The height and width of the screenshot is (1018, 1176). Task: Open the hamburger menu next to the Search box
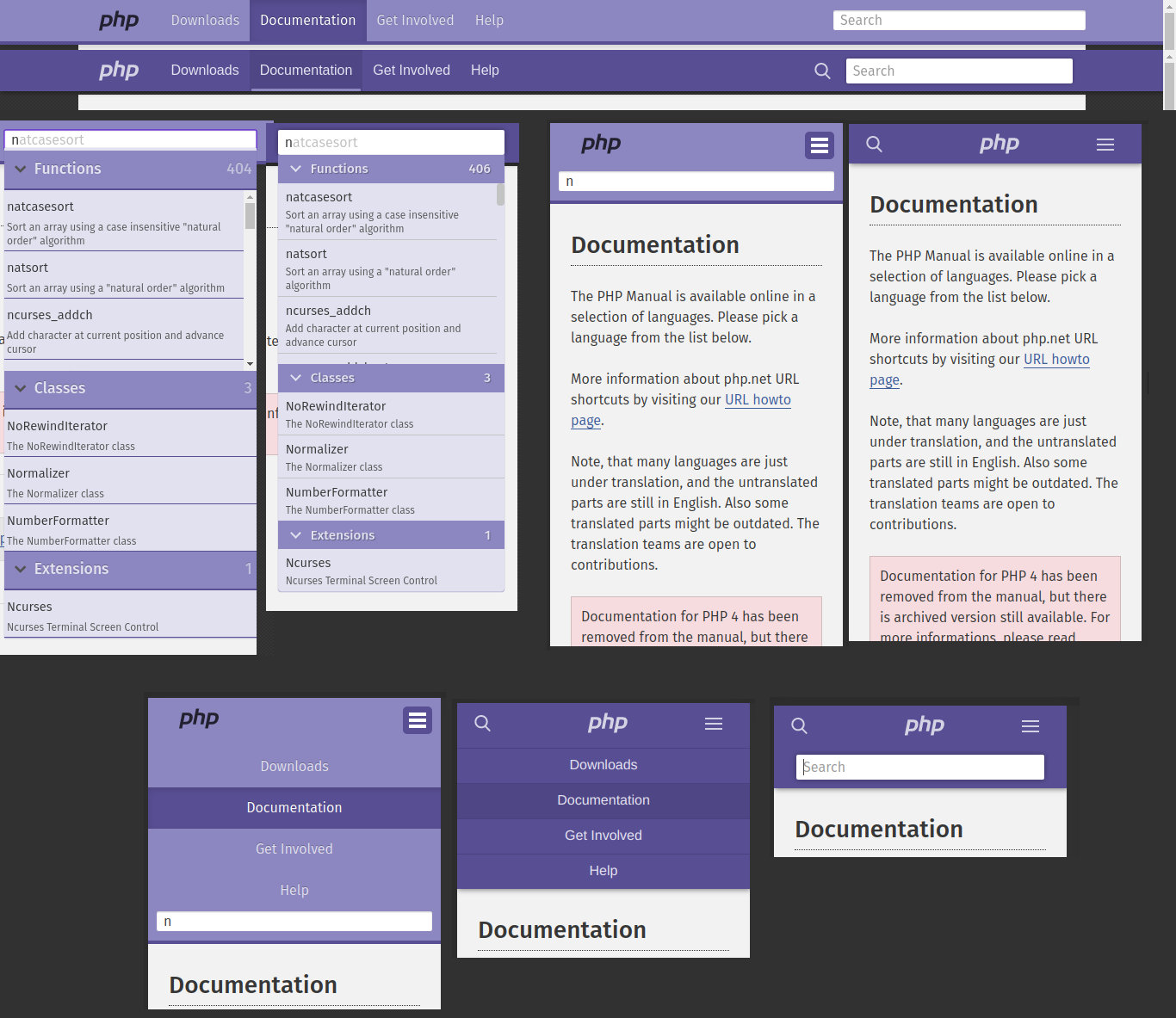point(1031,725)
